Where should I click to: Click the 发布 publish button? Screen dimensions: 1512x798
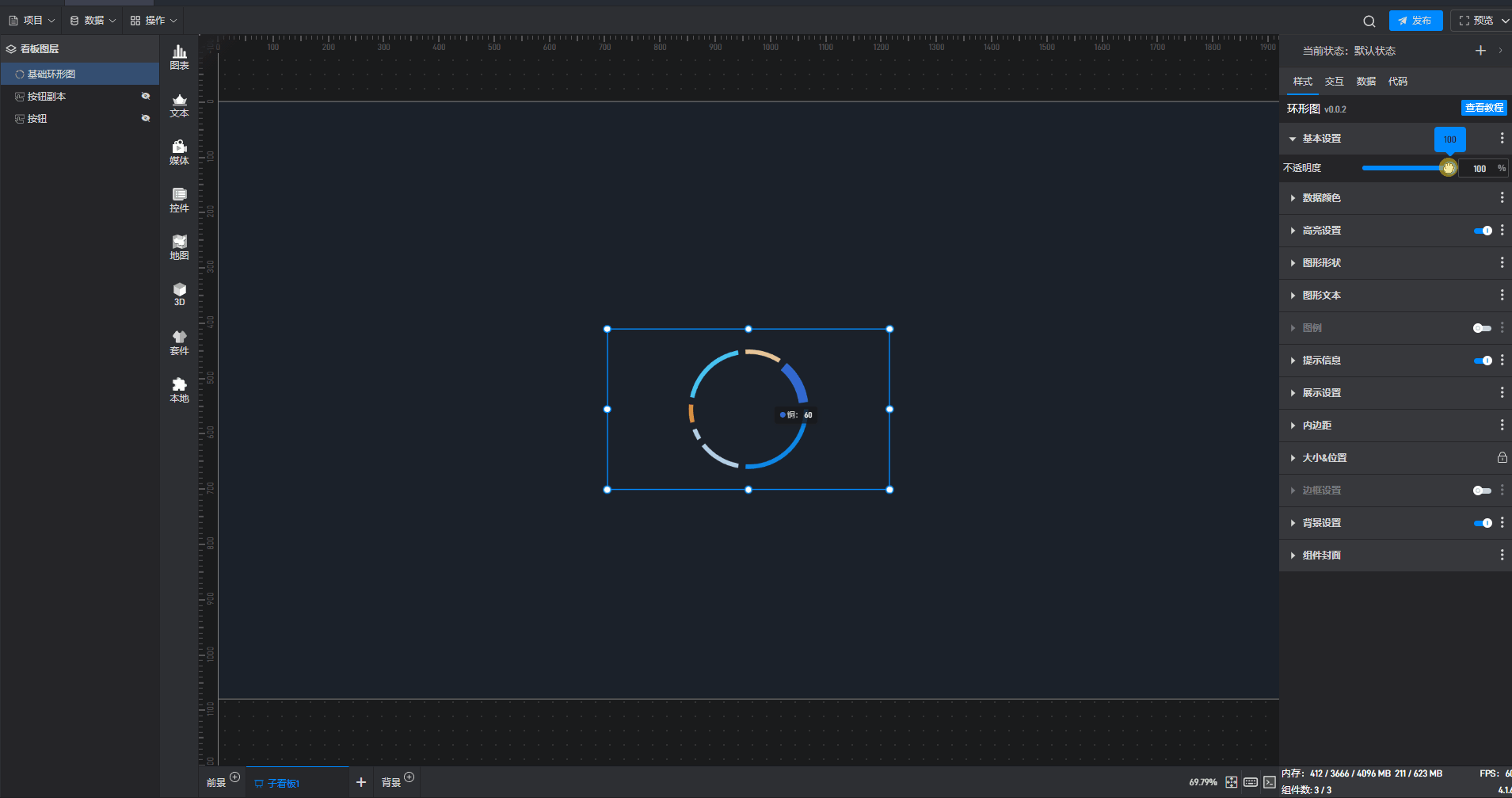pos(1415,21)
